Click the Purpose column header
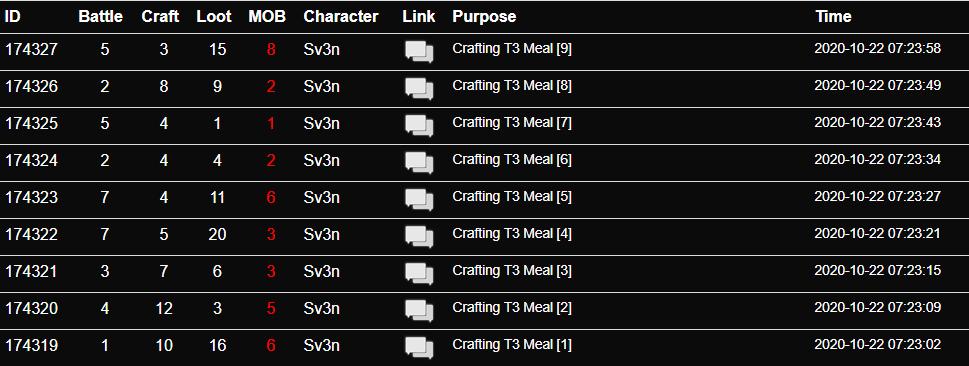The image size is (969, 366). [484, 17]
